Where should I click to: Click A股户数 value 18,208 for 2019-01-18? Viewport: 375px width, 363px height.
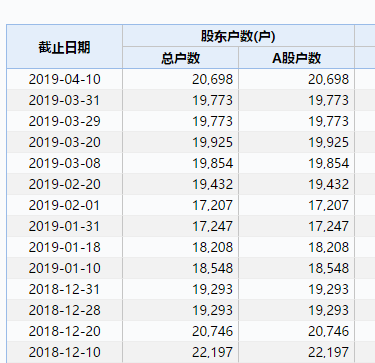(x=329, y=247)
